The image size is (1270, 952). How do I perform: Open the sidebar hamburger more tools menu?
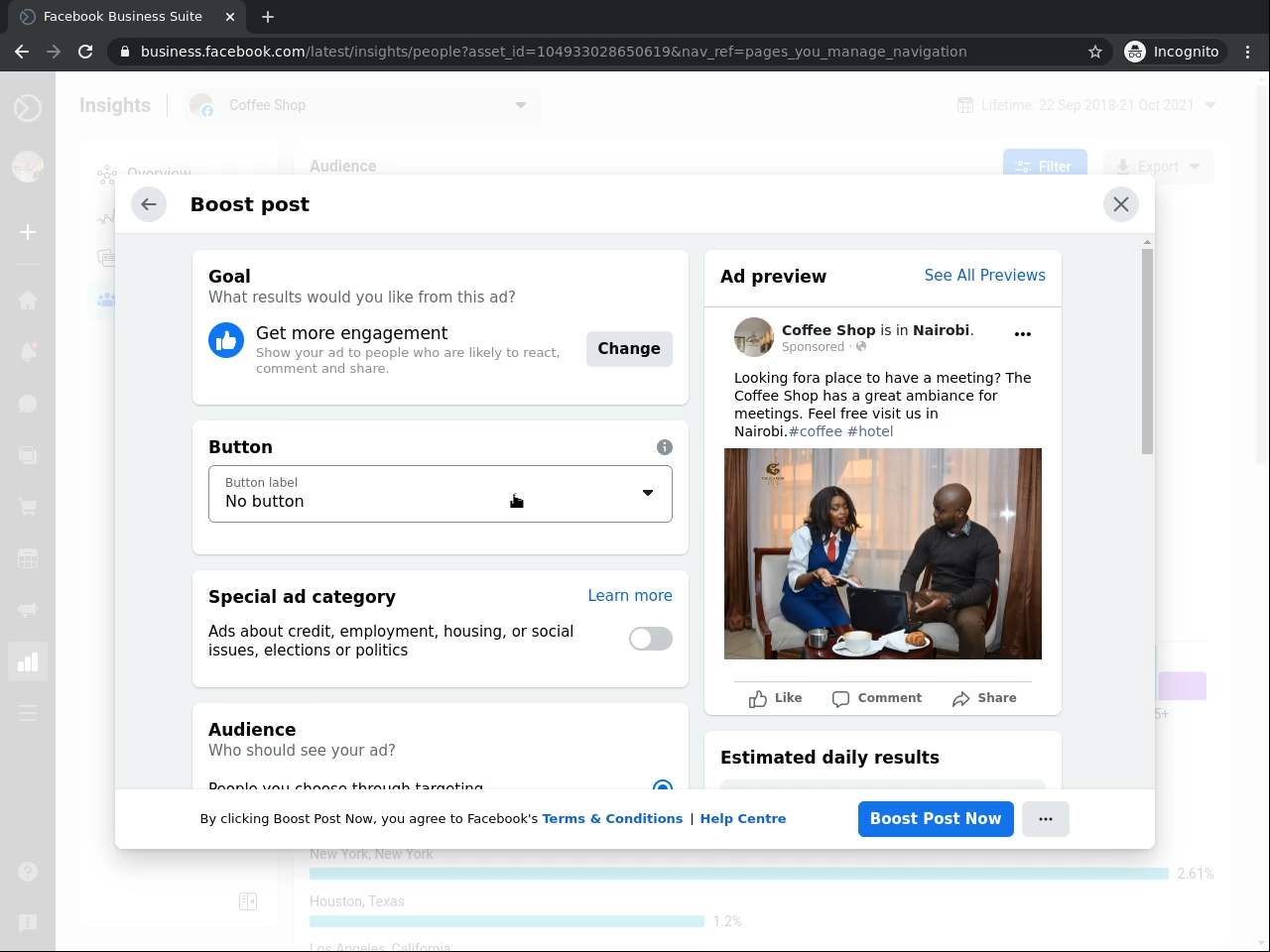point(28,713)
